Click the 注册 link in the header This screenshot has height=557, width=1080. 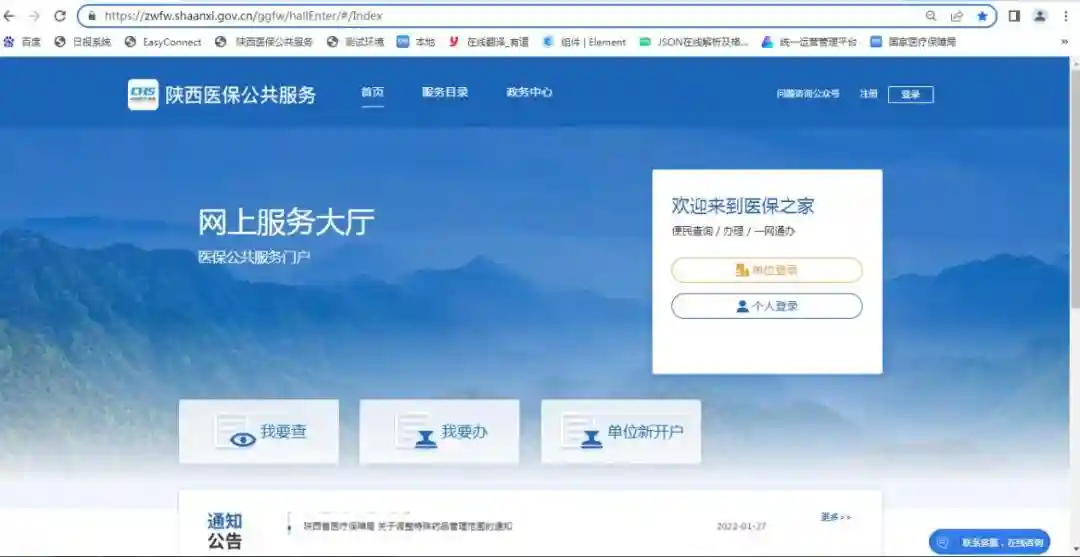coord(868,94)
